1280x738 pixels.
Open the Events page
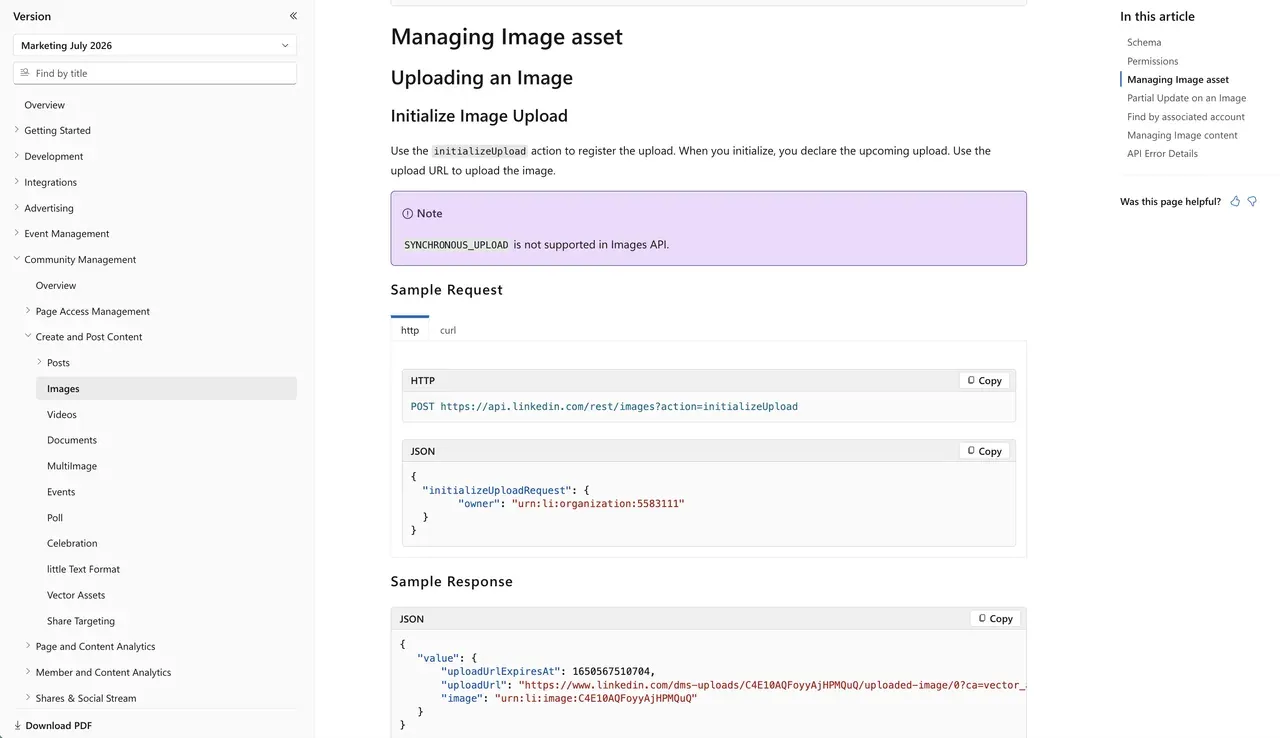tap(61, 492)
